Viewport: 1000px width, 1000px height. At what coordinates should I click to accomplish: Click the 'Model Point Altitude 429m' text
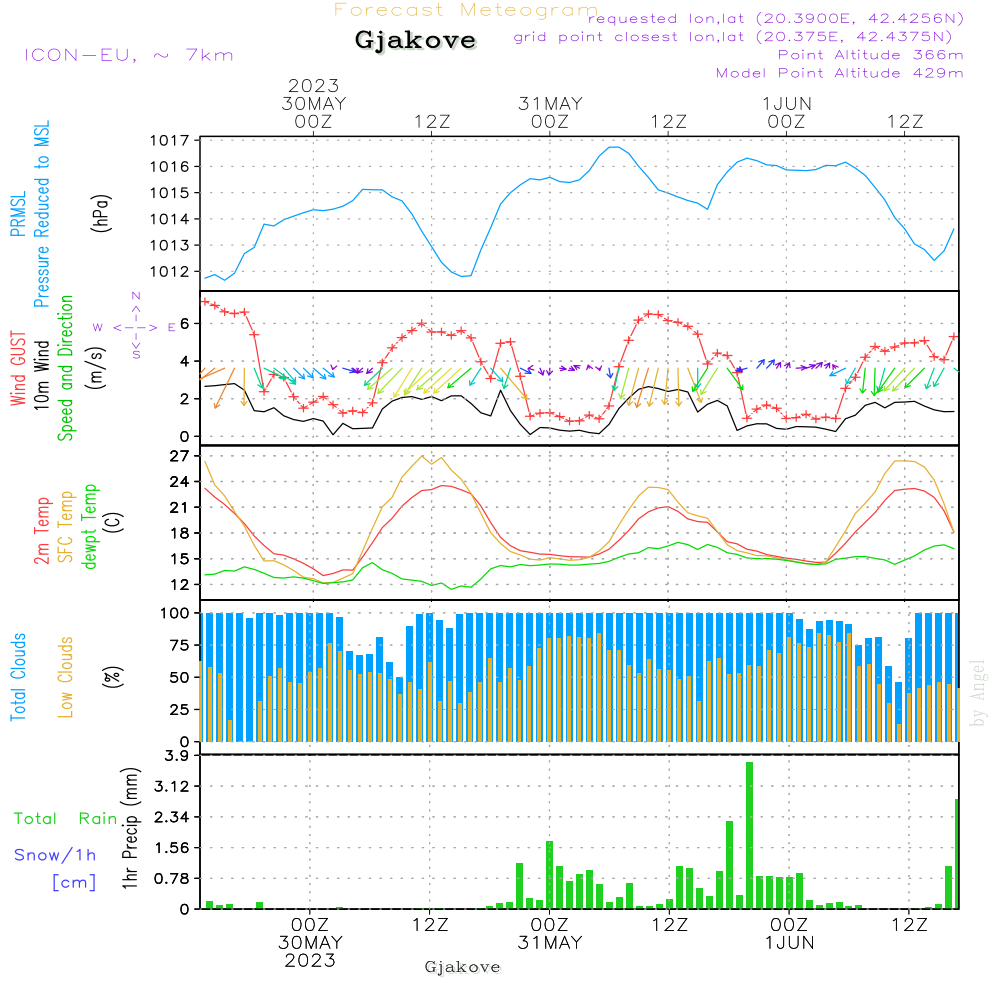(x=839, y=73)
